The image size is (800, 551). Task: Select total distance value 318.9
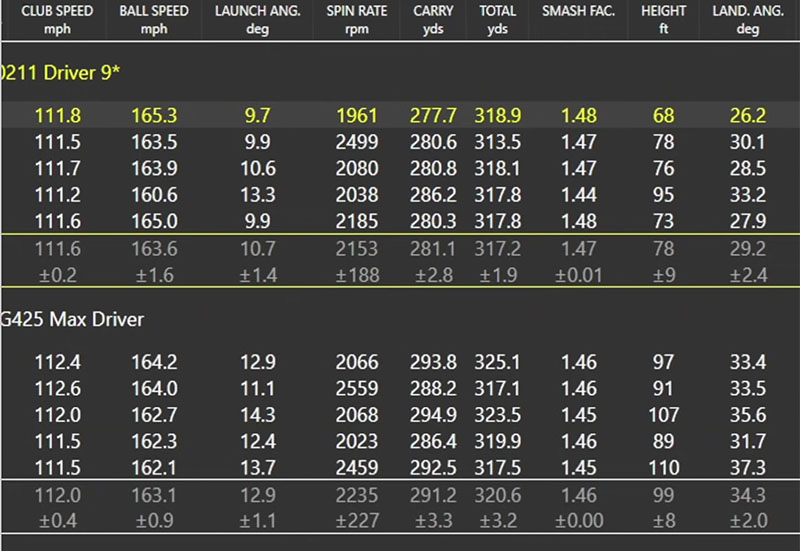498,115
